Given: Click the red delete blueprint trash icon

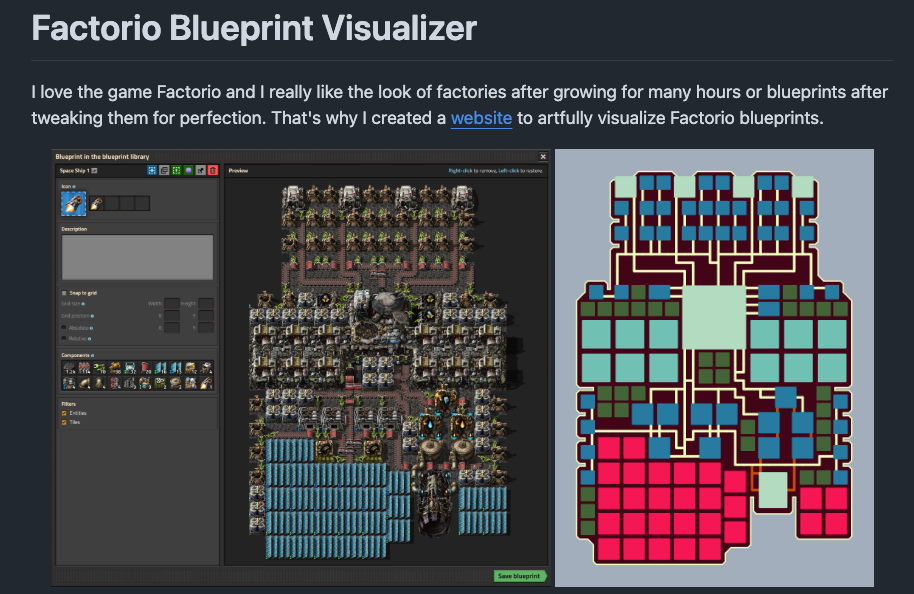Looking at the screenshot, I should (212, 171).
